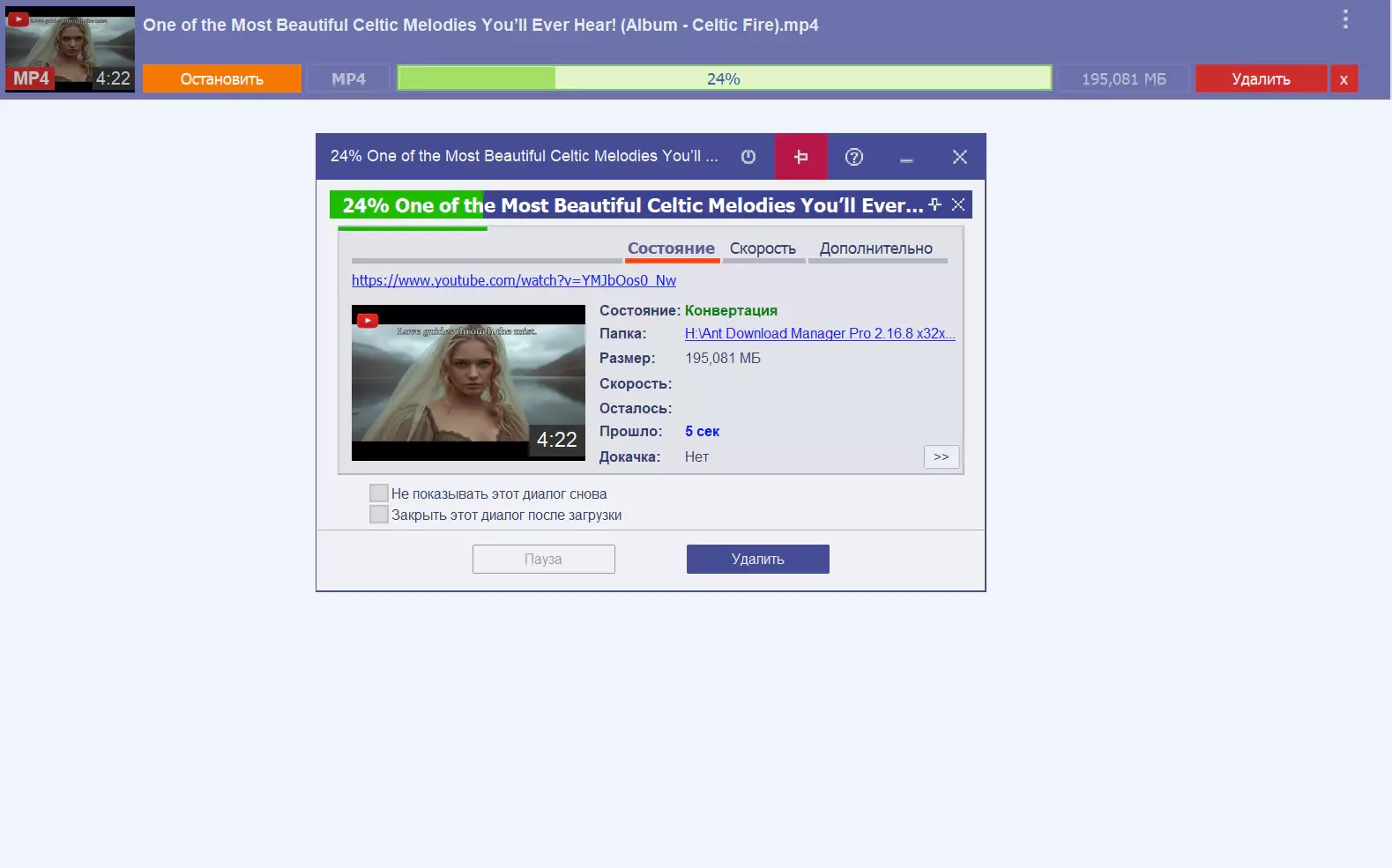Click the 'Конвертация' status text
Image resolution: width=1392 pixels, height=868 pixels.
pyautogui.click(x=731, y=310)
